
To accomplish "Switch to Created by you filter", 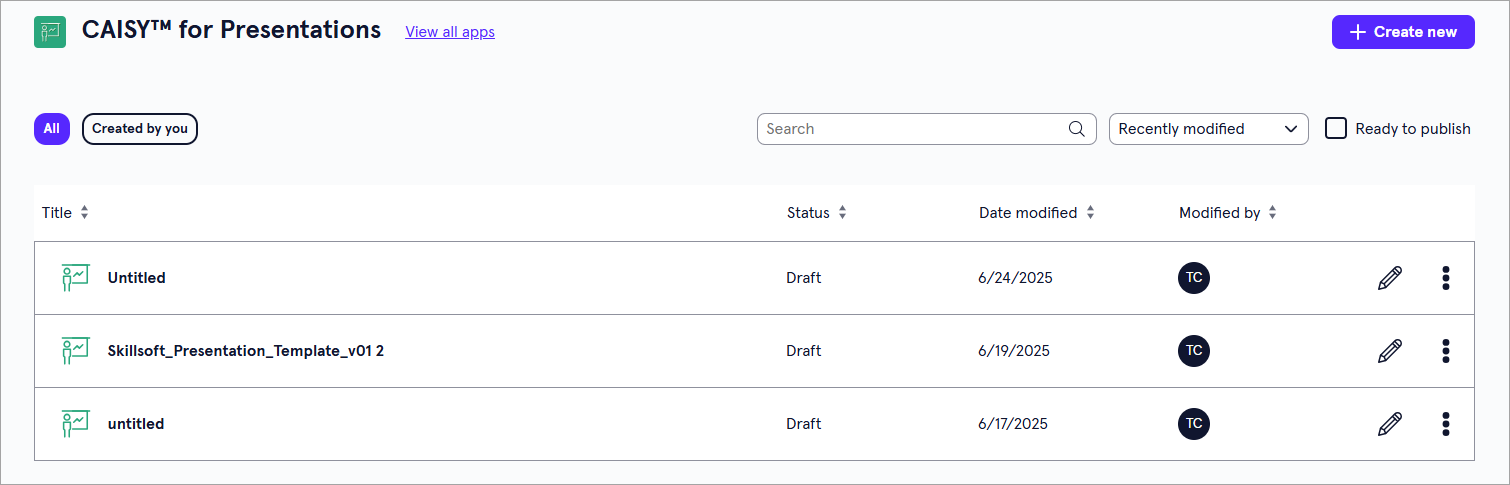I will click(140, 129).
